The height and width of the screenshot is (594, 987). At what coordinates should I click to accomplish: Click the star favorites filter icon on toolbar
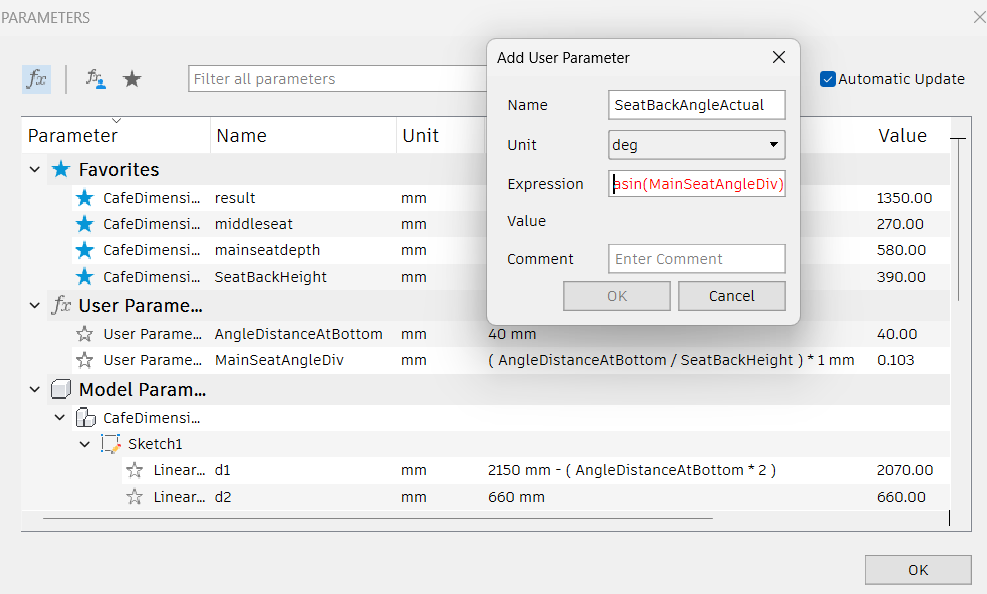(x=131, y=78)
